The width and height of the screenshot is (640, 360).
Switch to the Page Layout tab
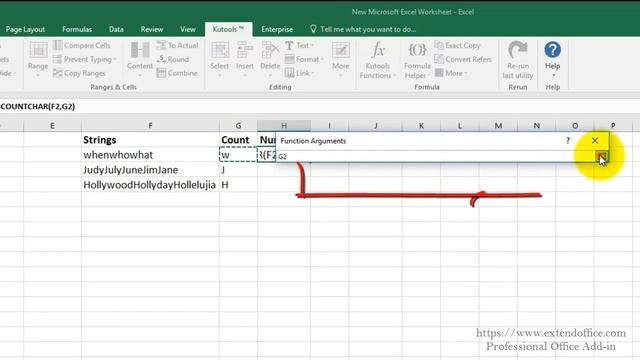tap(25, 29)
